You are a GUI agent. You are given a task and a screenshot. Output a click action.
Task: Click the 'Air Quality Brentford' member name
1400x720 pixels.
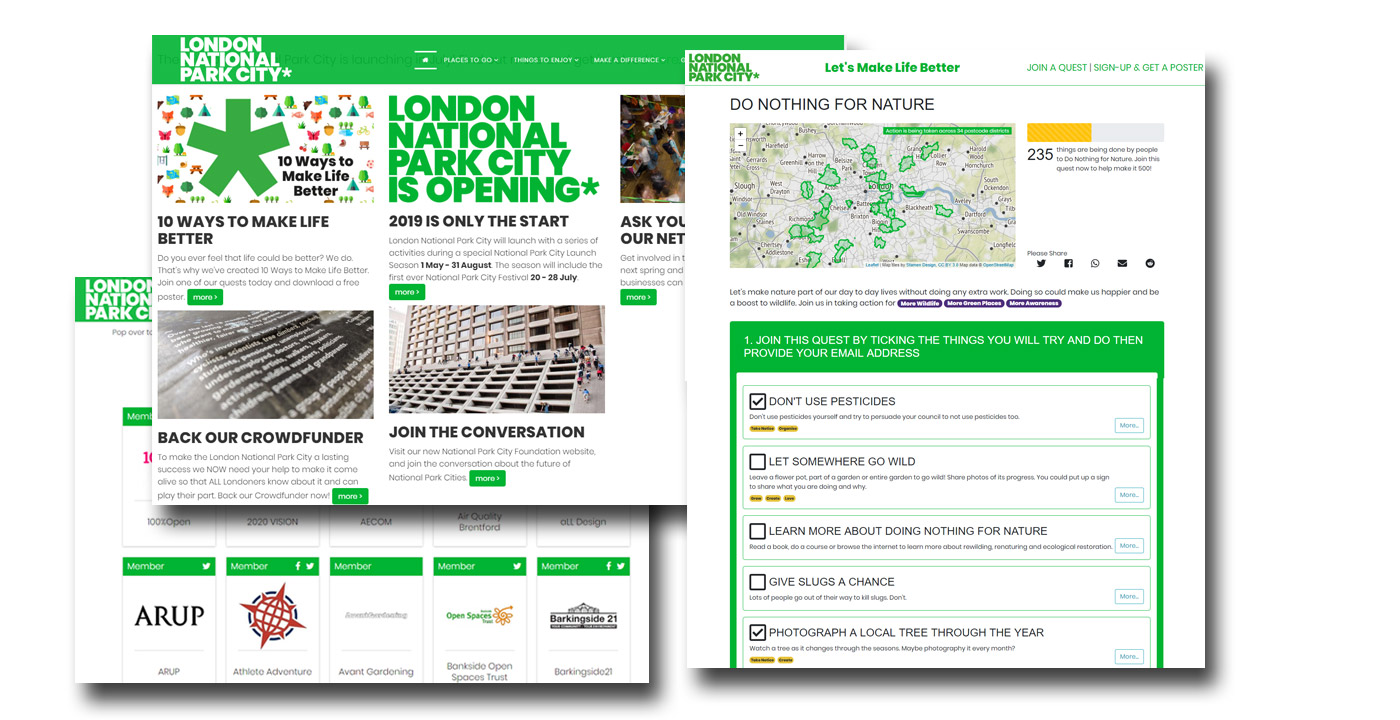pyautogui.click(x=480, y=522)
